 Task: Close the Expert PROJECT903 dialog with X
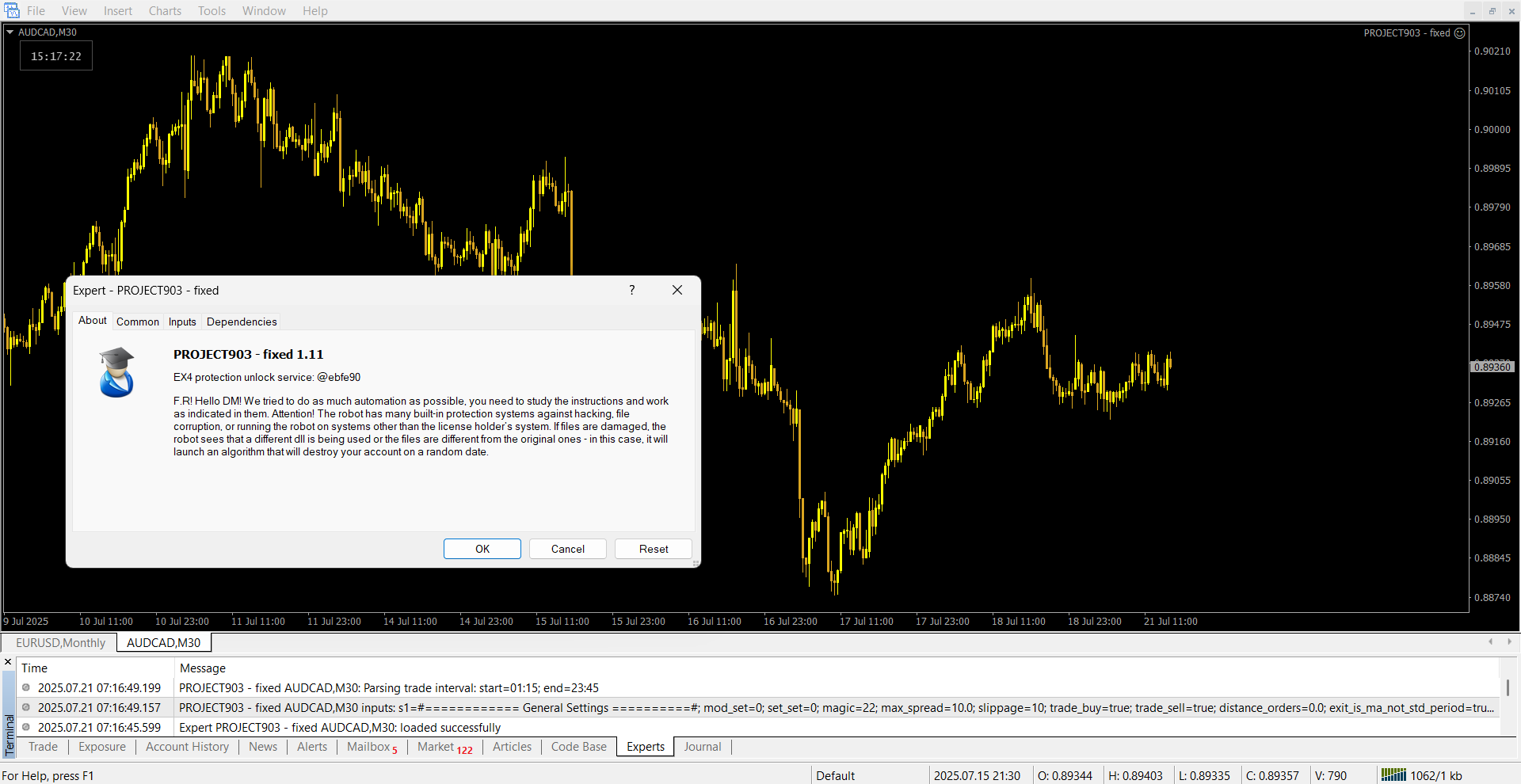coord(677,290)
